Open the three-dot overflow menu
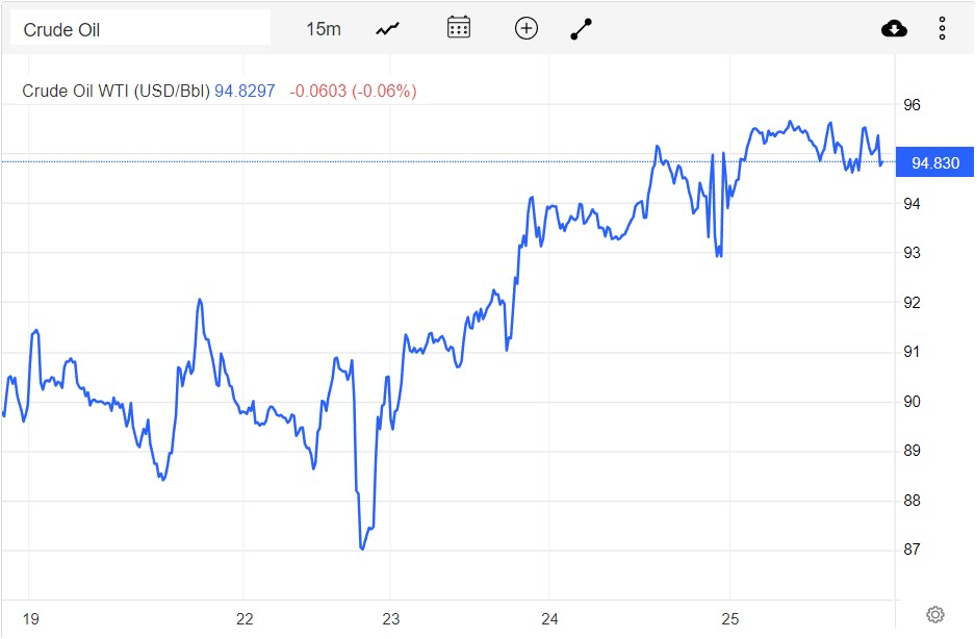Image resolution: width=977 pixels, height=639 pixels. pos(941,27)
